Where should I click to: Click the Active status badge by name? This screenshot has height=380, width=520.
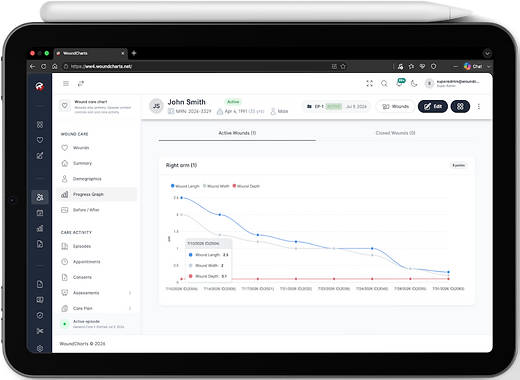tap(233, 102)
